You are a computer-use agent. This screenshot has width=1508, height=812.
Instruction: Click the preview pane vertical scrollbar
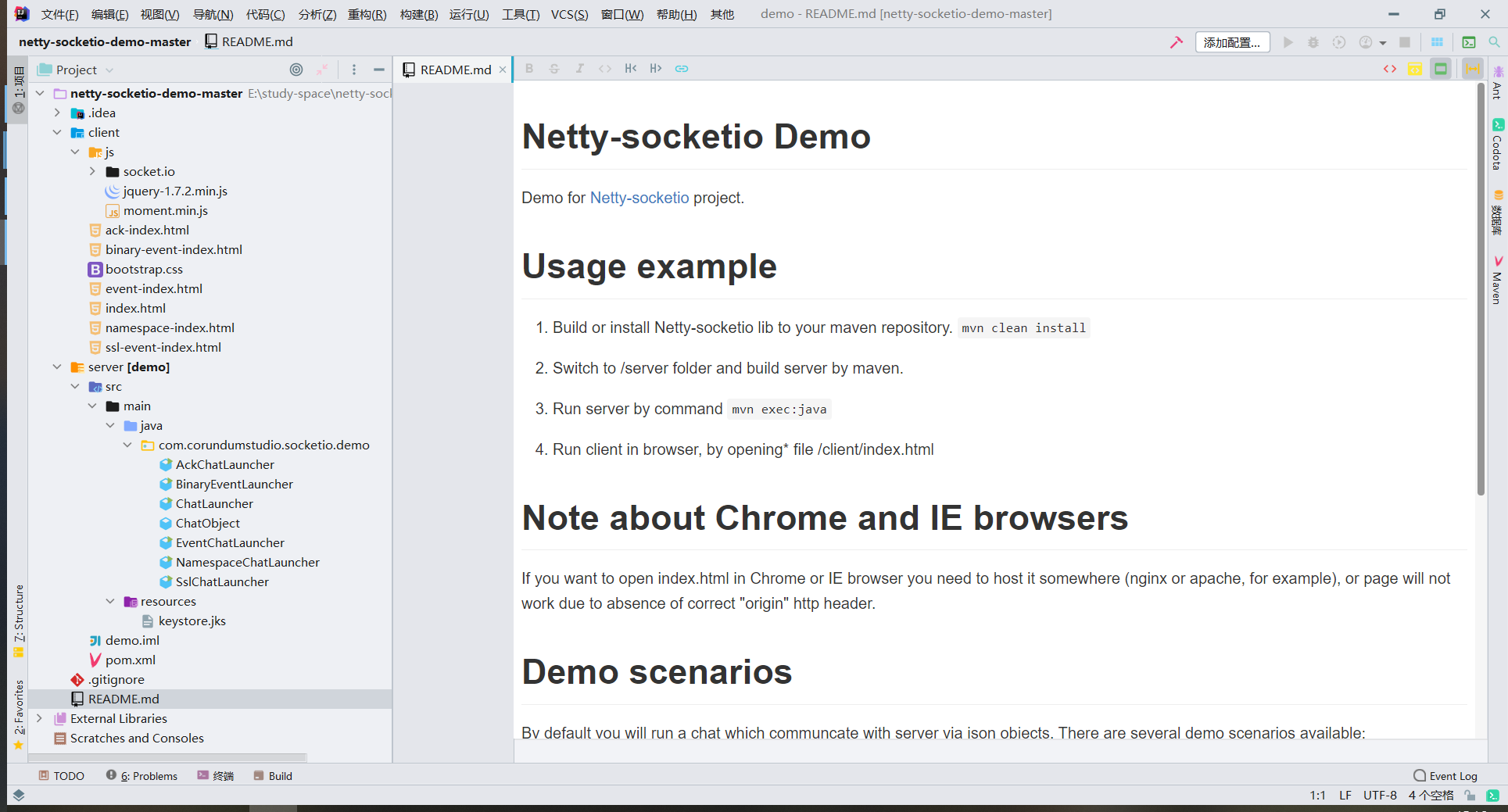(x=1481, y=290)
